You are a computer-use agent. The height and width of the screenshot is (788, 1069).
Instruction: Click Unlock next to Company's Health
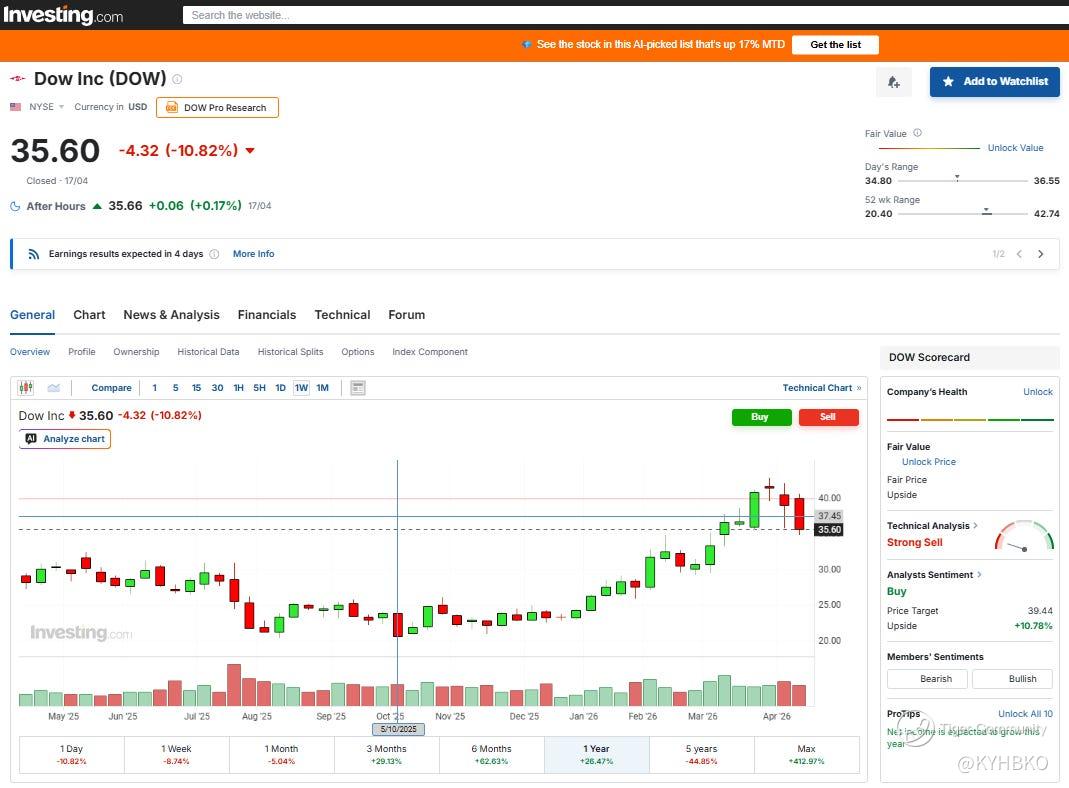(1038, 392)
